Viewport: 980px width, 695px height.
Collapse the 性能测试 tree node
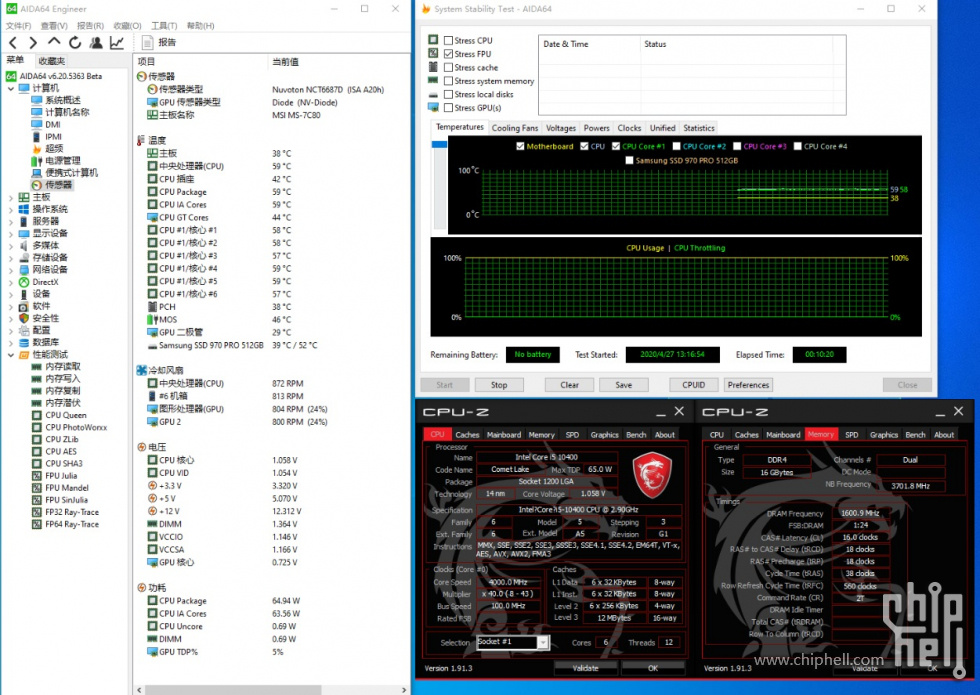(x=11, y=355)
